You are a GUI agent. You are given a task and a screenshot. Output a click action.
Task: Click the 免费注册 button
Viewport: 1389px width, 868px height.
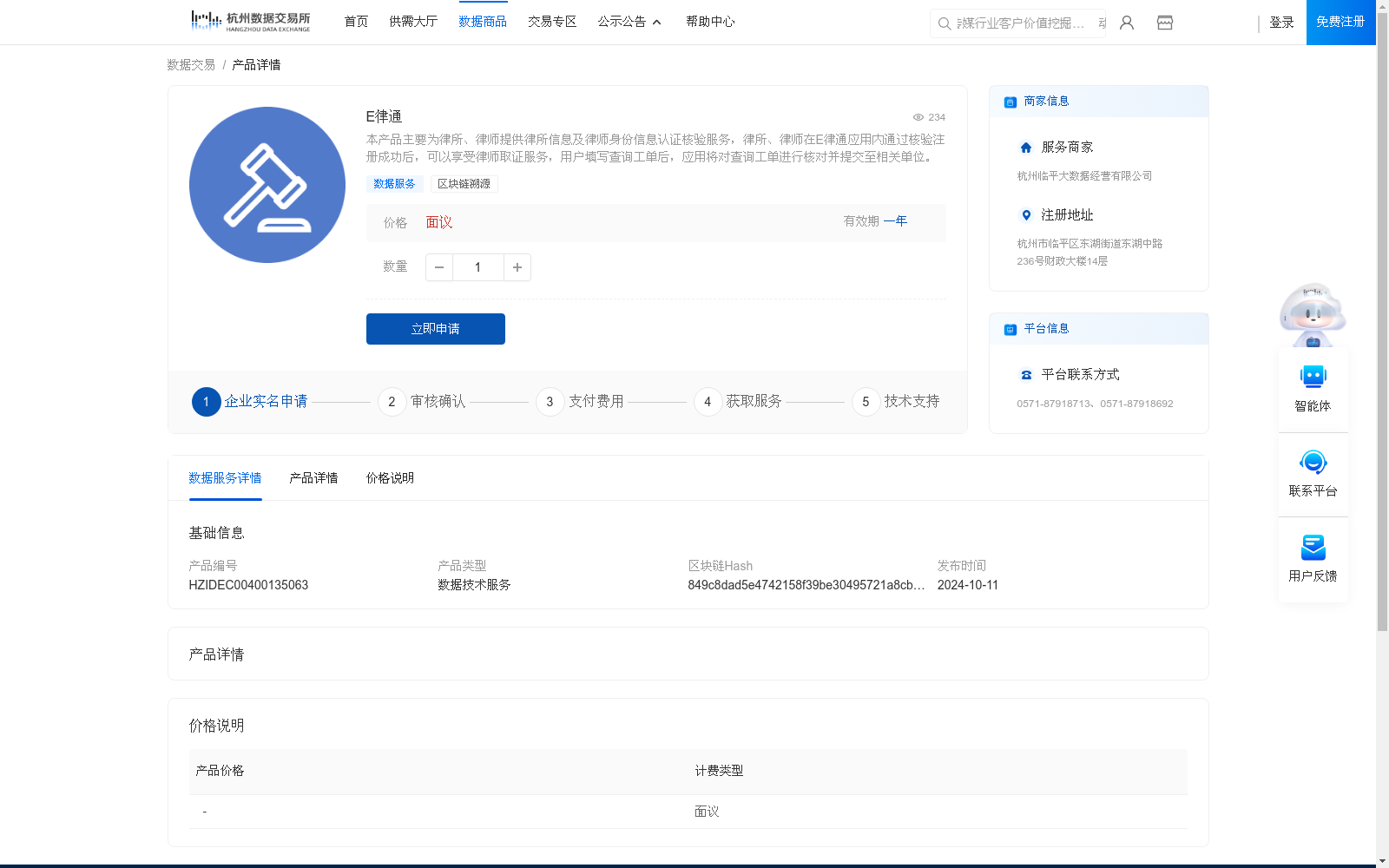pos(1340,22)
